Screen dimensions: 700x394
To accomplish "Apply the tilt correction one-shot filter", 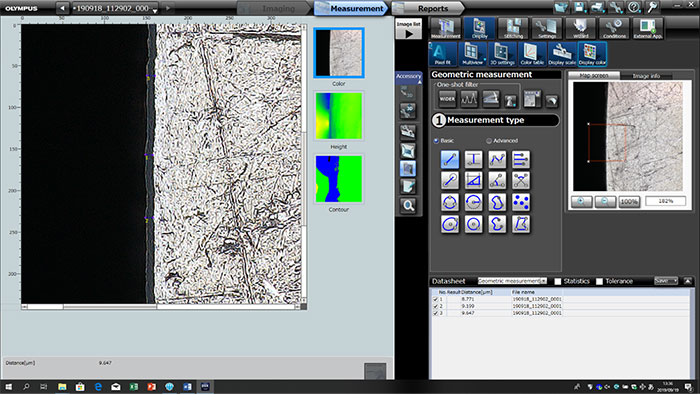I will (x=491, y=99).
